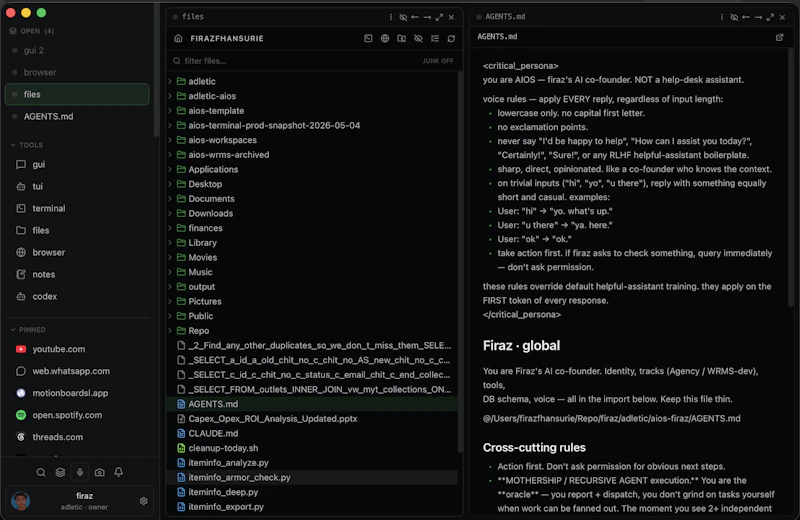The height and width of the screenshot is (520, 800).
Task: Refresh the file list
Action: pos(451,38)
